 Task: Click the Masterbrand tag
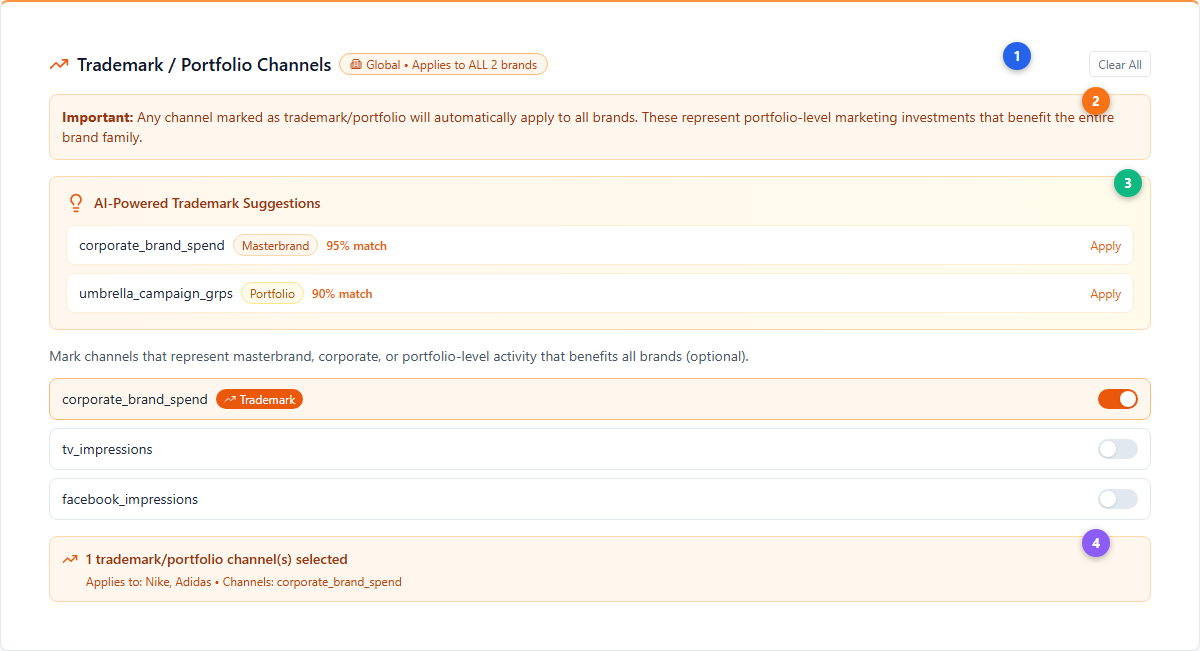(275, 246)
